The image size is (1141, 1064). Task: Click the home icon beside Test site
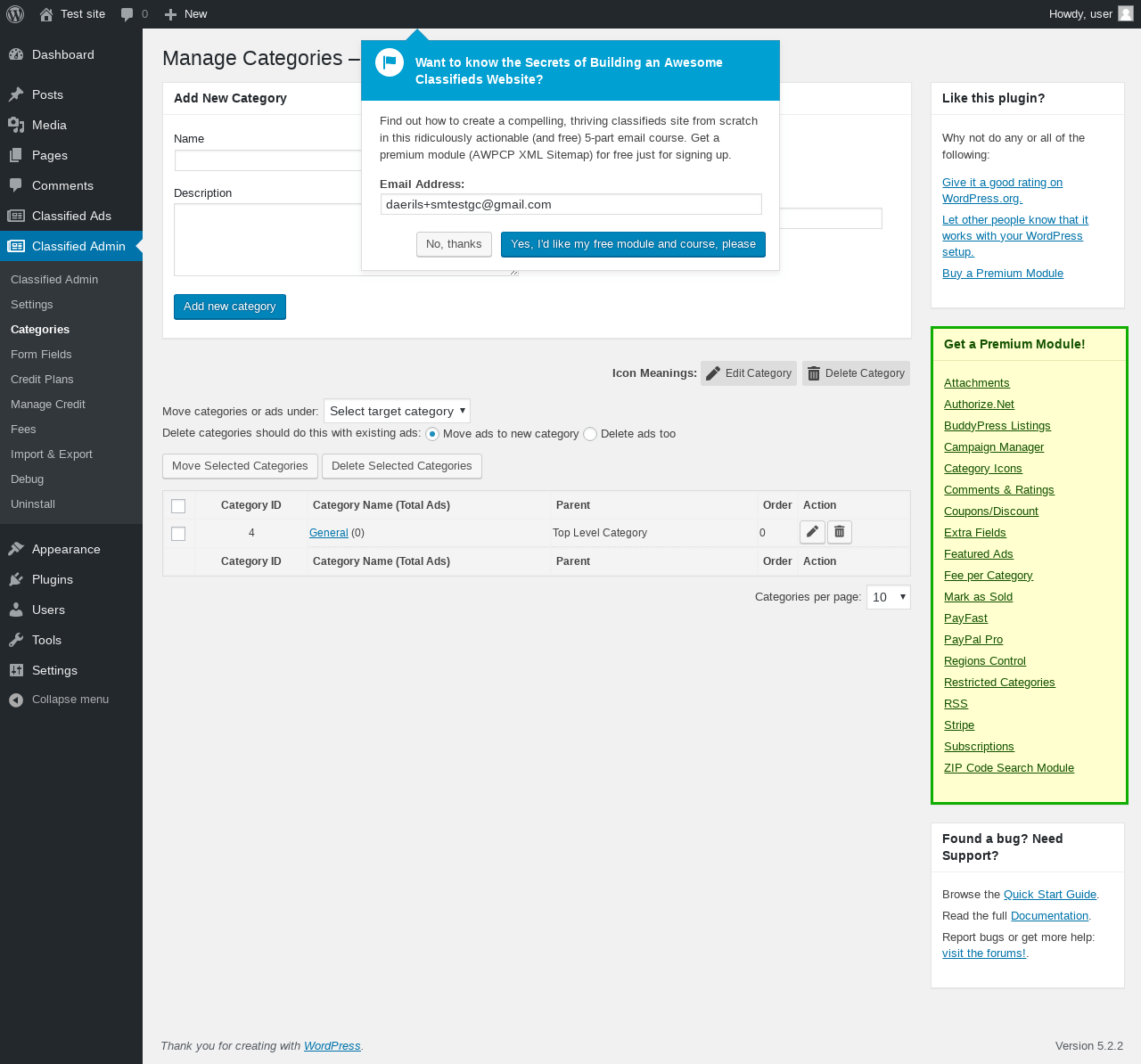pyautogui.click(x=46, y=14)
